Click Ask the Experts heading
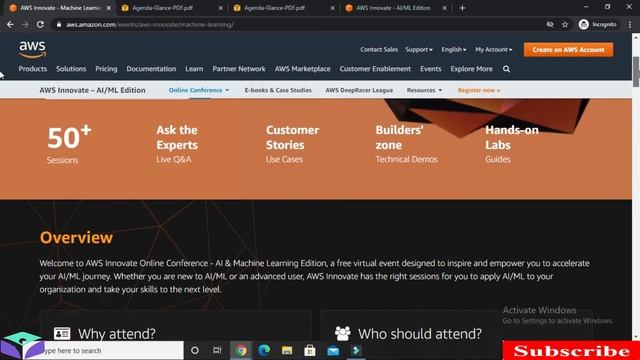Viewport: 640px width, 360px height. coord(177,138)
